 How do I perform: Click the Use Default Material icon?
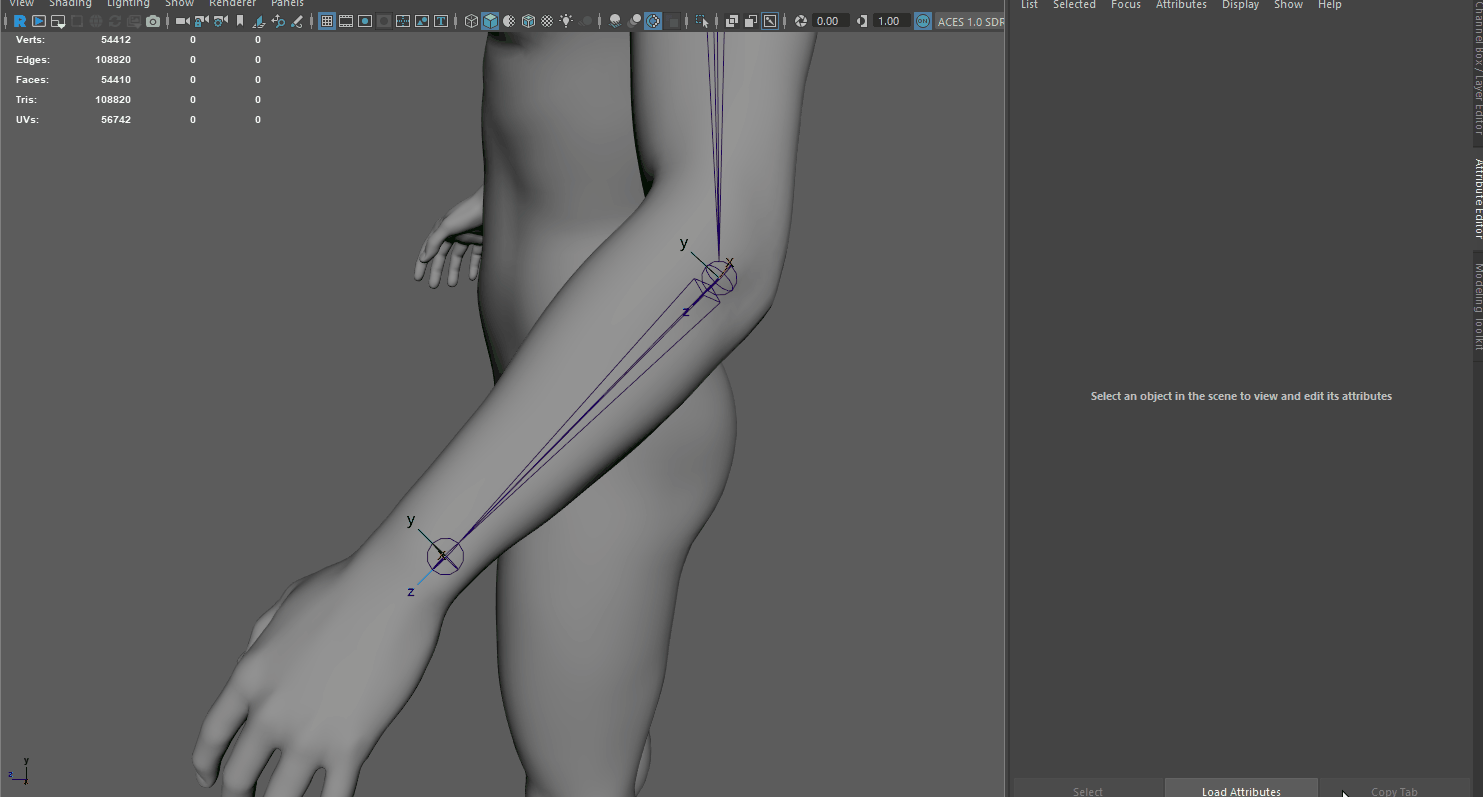point(509,21)
